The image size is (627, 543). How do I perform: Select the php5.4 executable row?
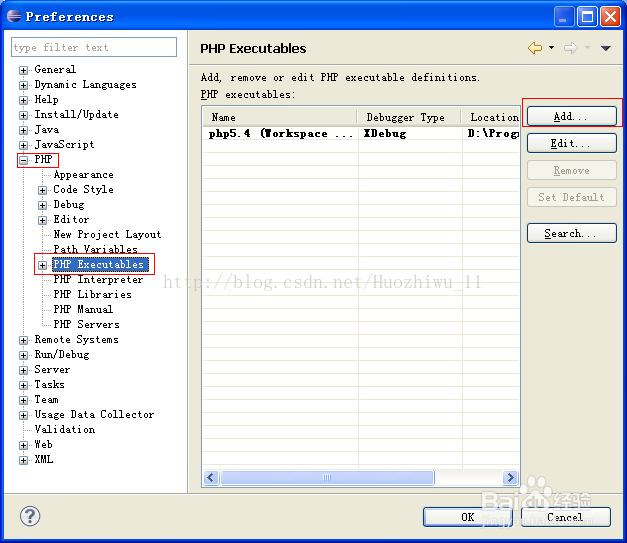tap(361, 134)
